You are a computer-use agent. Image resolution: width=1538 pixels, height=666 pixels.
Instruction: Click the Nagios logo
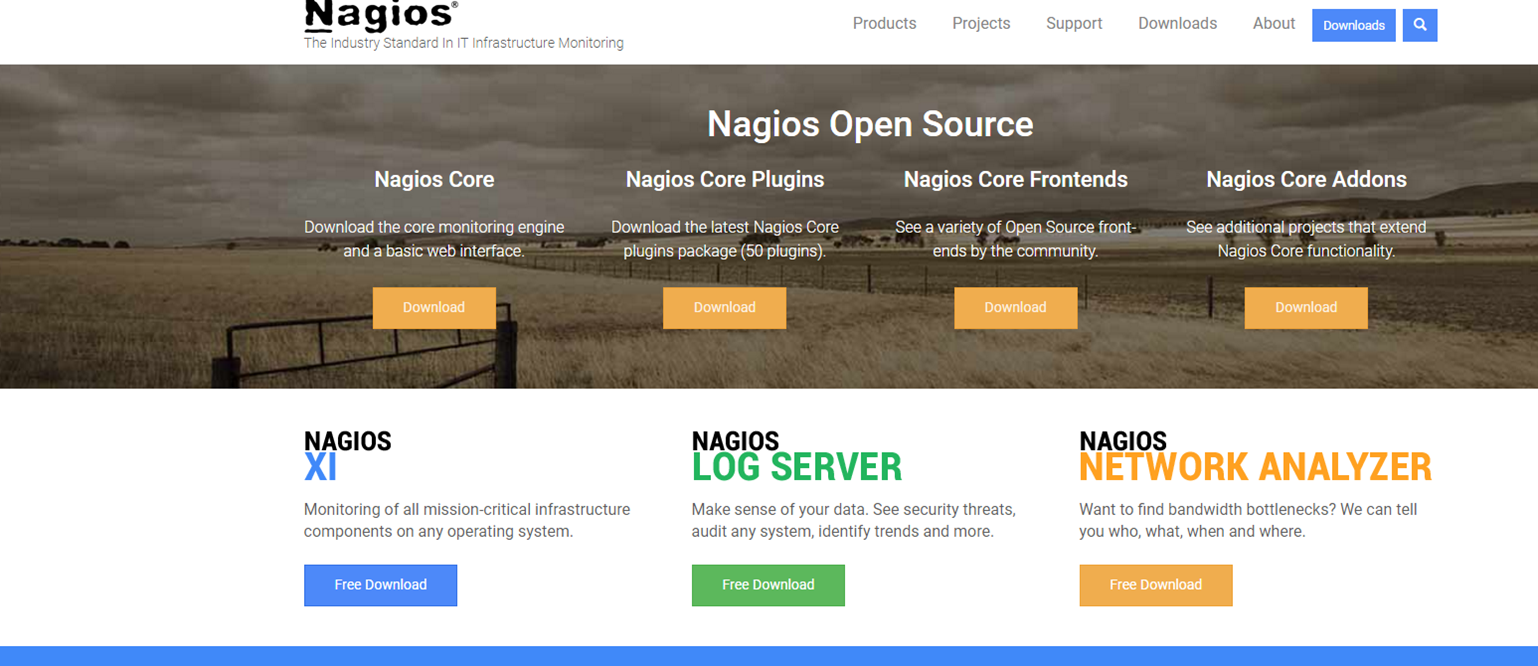click(x=381, y=16)
